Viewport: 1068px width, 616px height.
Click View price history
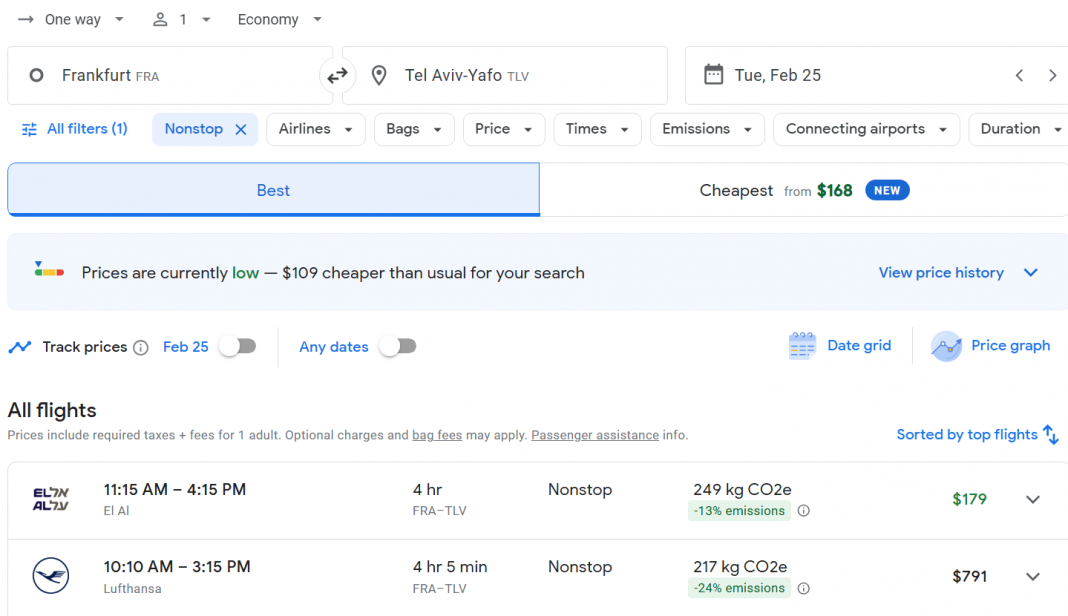[940, 272]
